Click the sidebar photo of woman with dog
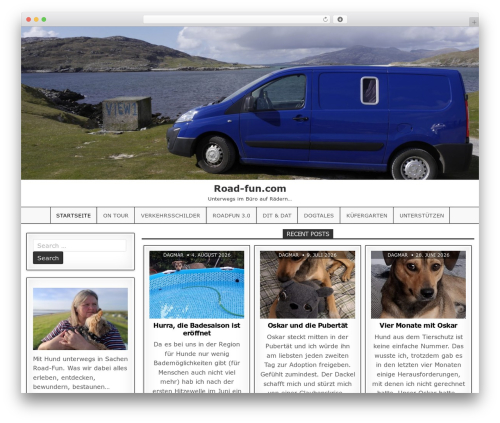This screenshot has width=500, height=423. tap(80, 319)
